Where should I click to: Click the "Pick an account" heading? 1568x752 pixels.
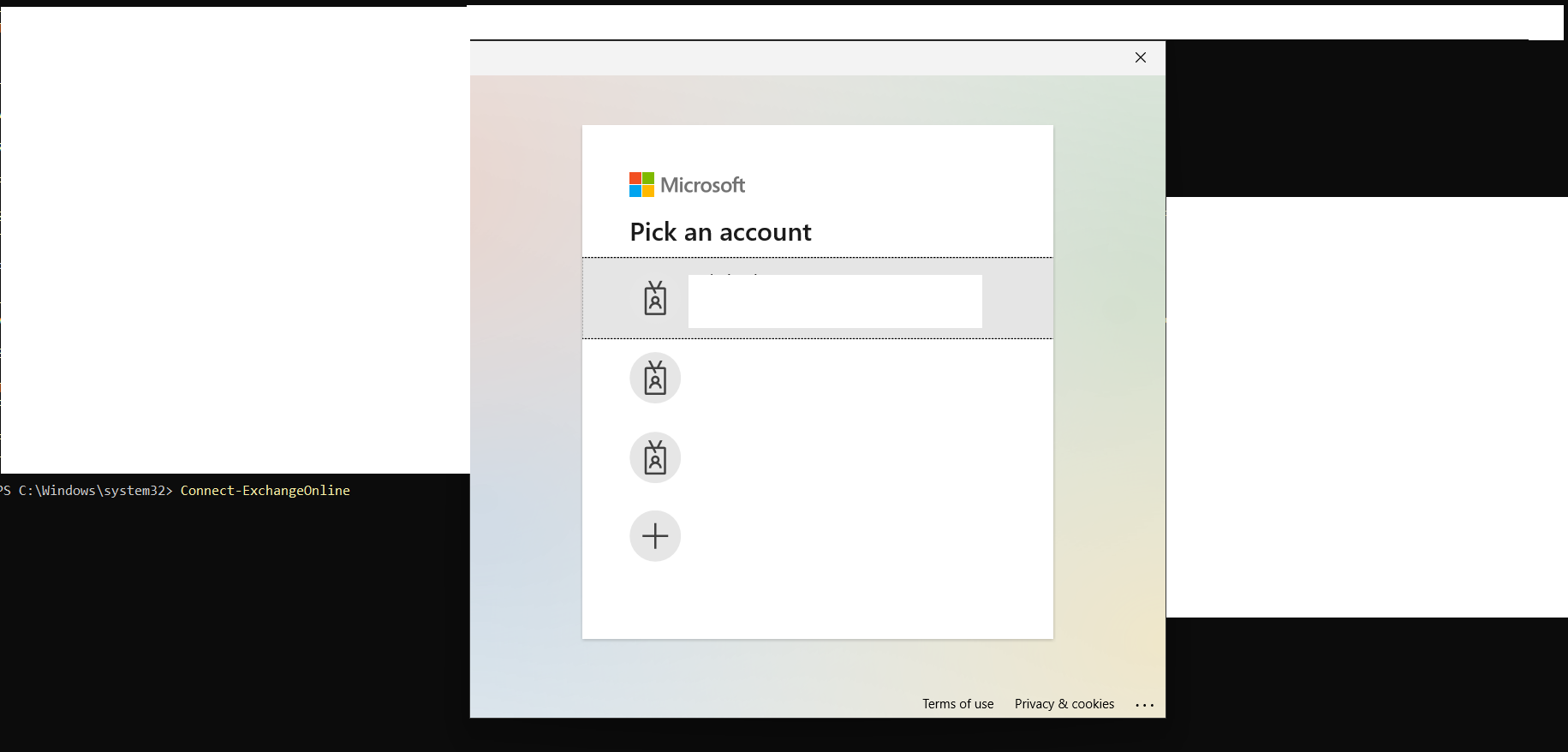(x=720, y=232)
